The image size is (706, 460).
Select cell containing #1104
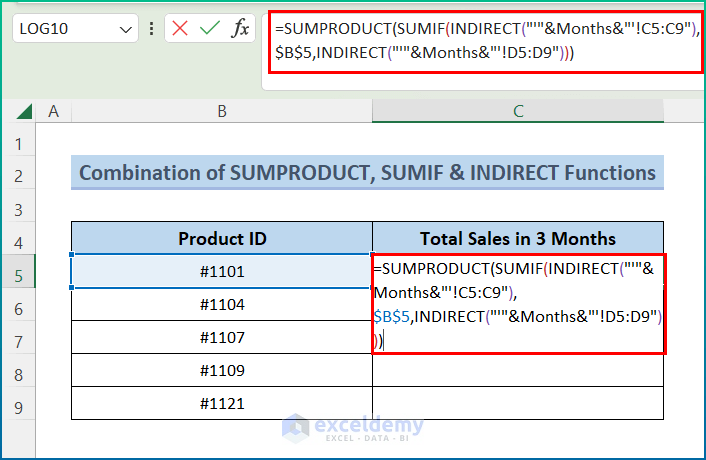221,305
